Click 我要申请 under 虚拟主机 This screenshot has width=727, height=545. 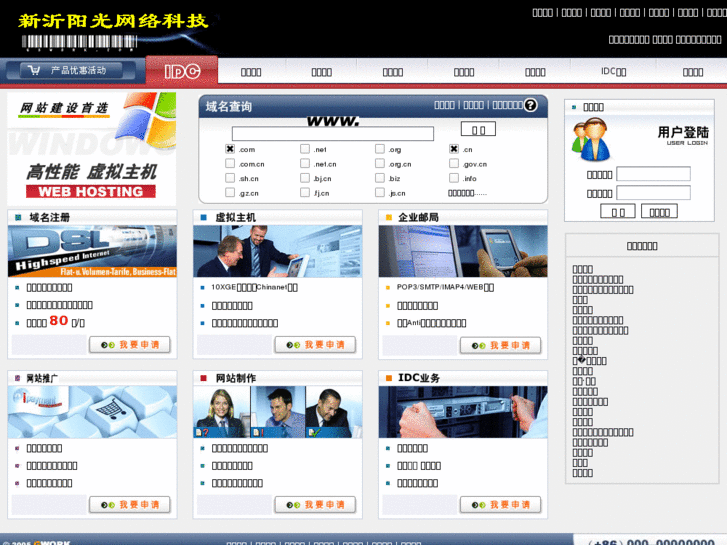point(315,345)
